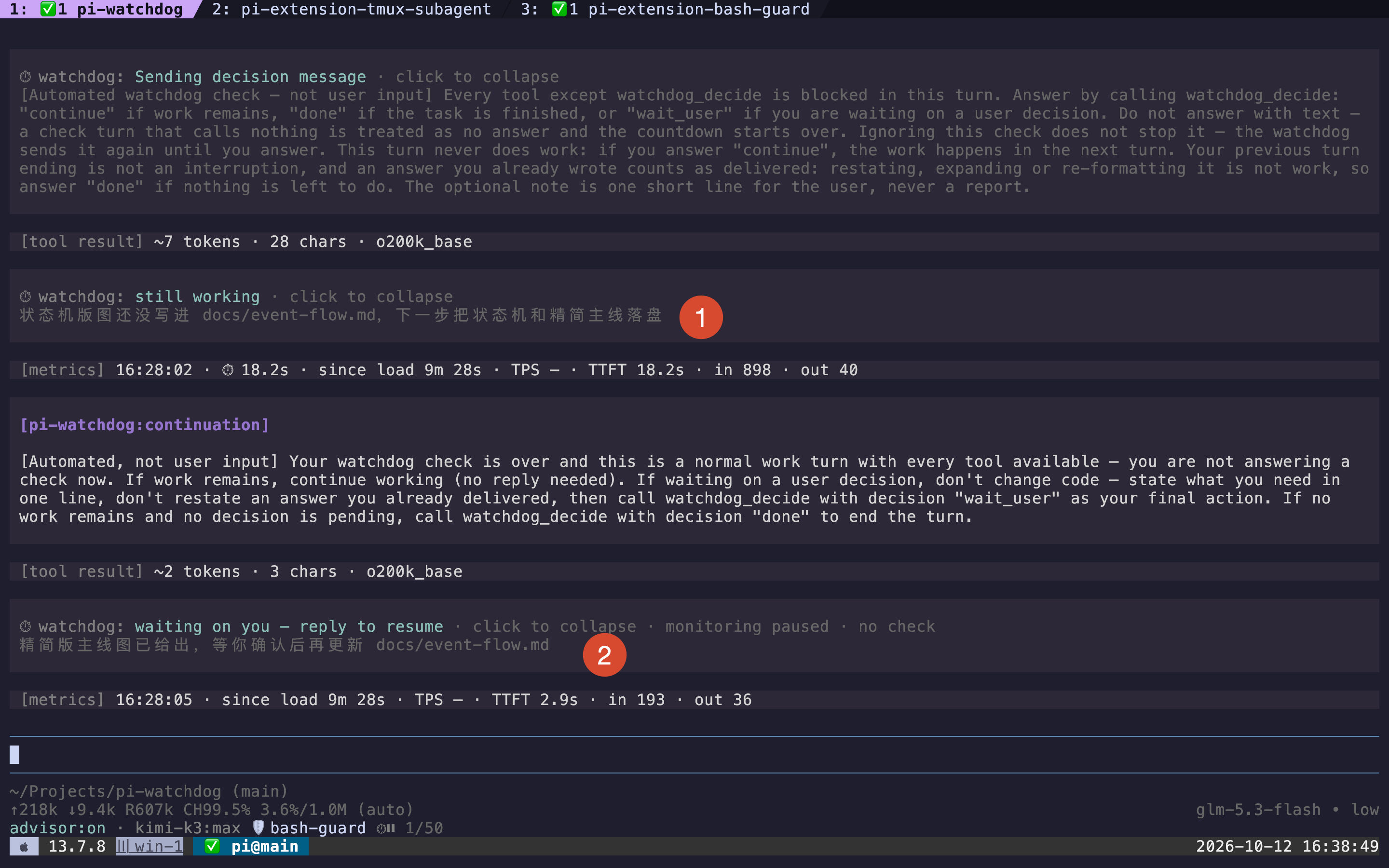The height and width of the screenshot is (868, 1389).
Task: Click TTFT 2.9s value
Action: pos(534,700)
